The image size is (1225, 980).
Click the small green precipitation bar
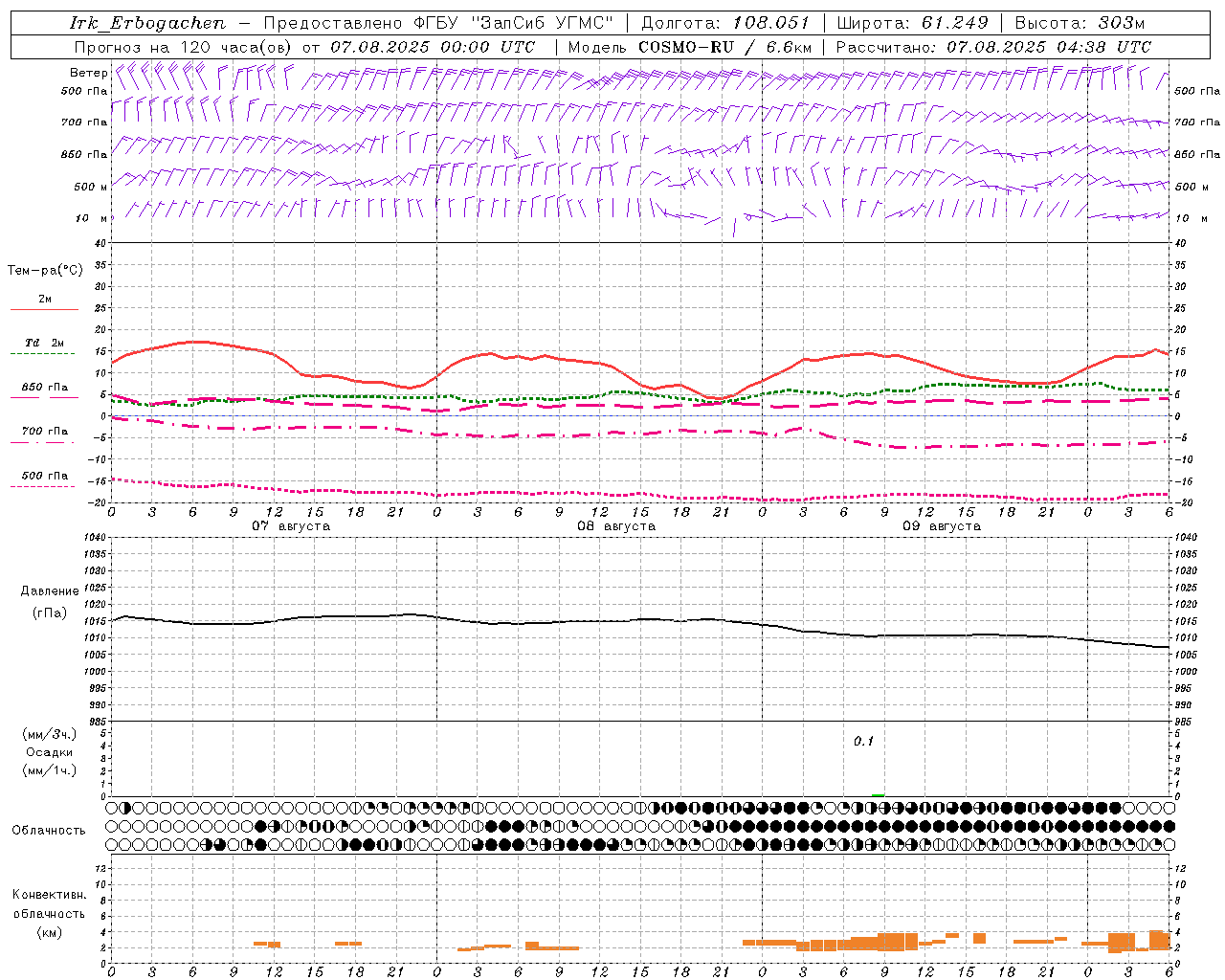879,794
